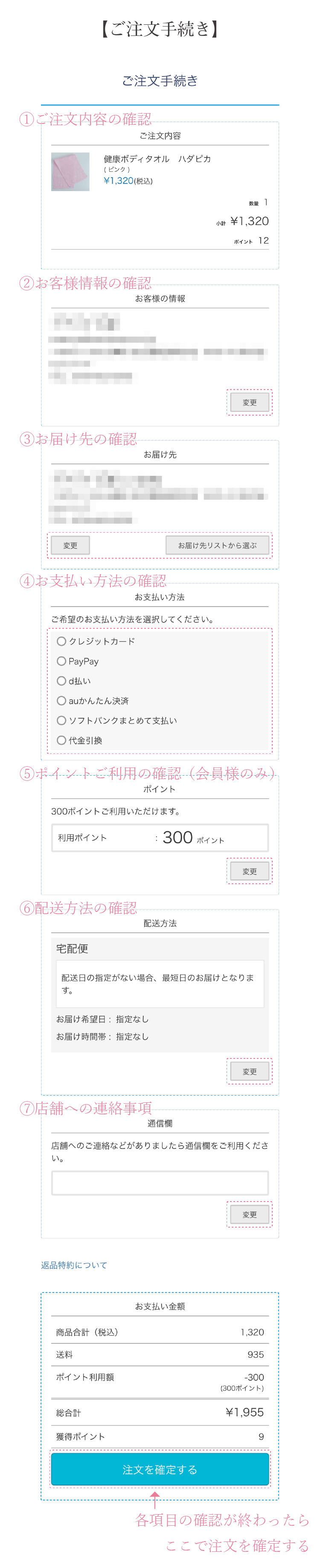Choose 代金引換 cash on delivery

coord(61,740)
